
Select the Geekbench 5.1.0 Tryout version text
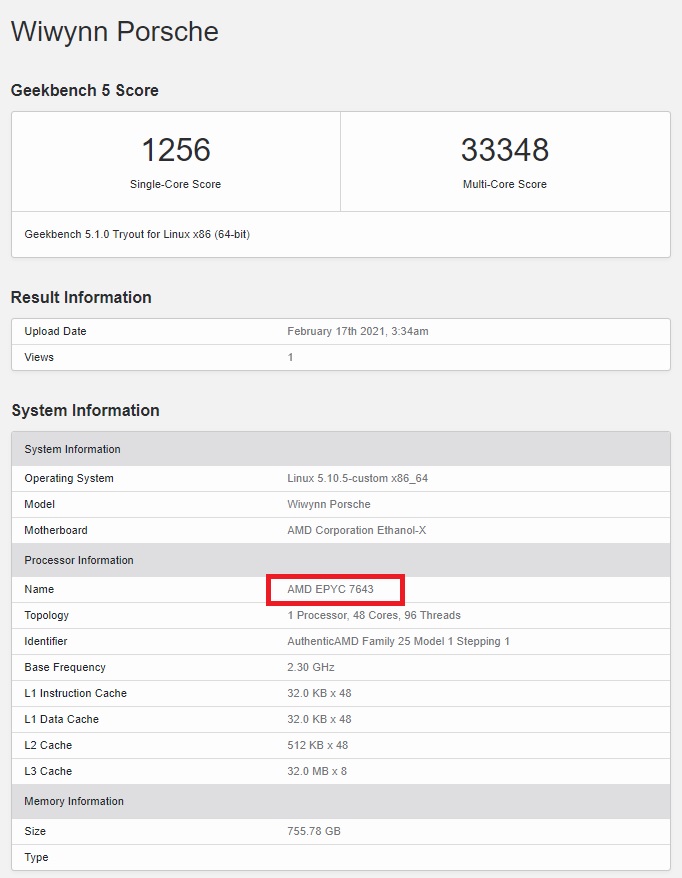pyautogui.click(x=137, y=235)
